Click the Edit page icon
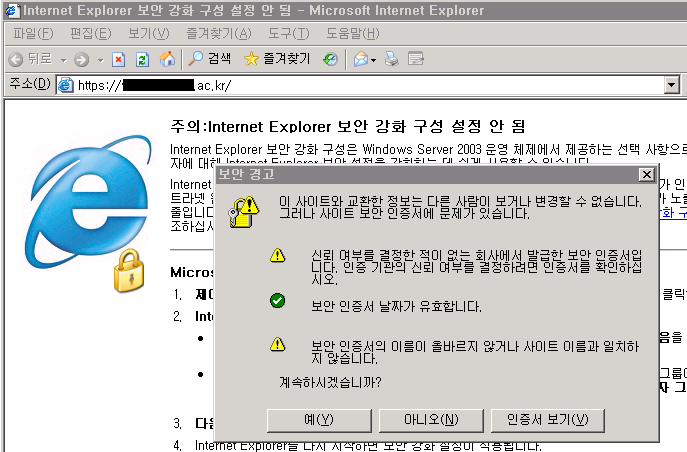Viewport: 687px width, 452px height. coord(415,59)
